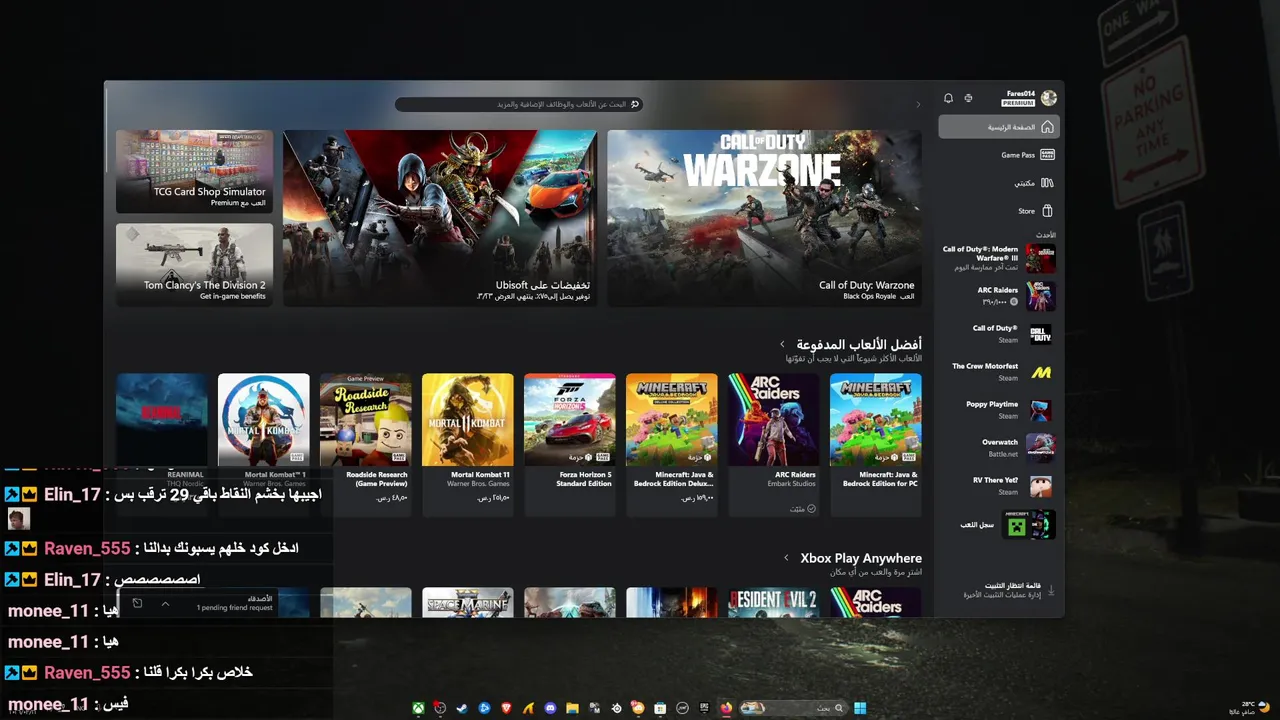Open Minecraft: Java & Bedrock Edition for PC card
Viewport: 1280px width, 720px height.
(876, 444)
